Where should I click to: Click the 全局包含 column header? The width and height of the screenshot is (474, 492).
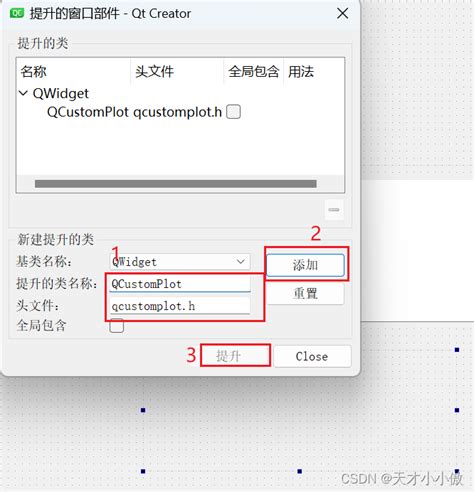254,71
